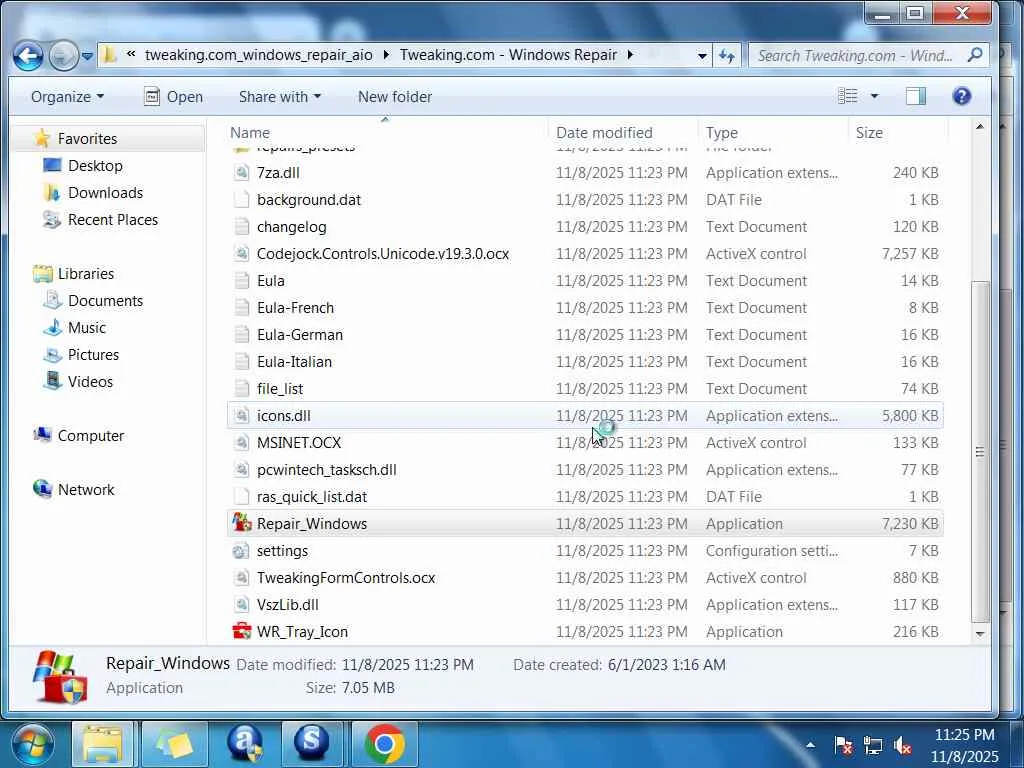Image resolution: width=1024 pixels, height=768 pixels.
Task: Click the Change your view icon
Action: point(848,96)
